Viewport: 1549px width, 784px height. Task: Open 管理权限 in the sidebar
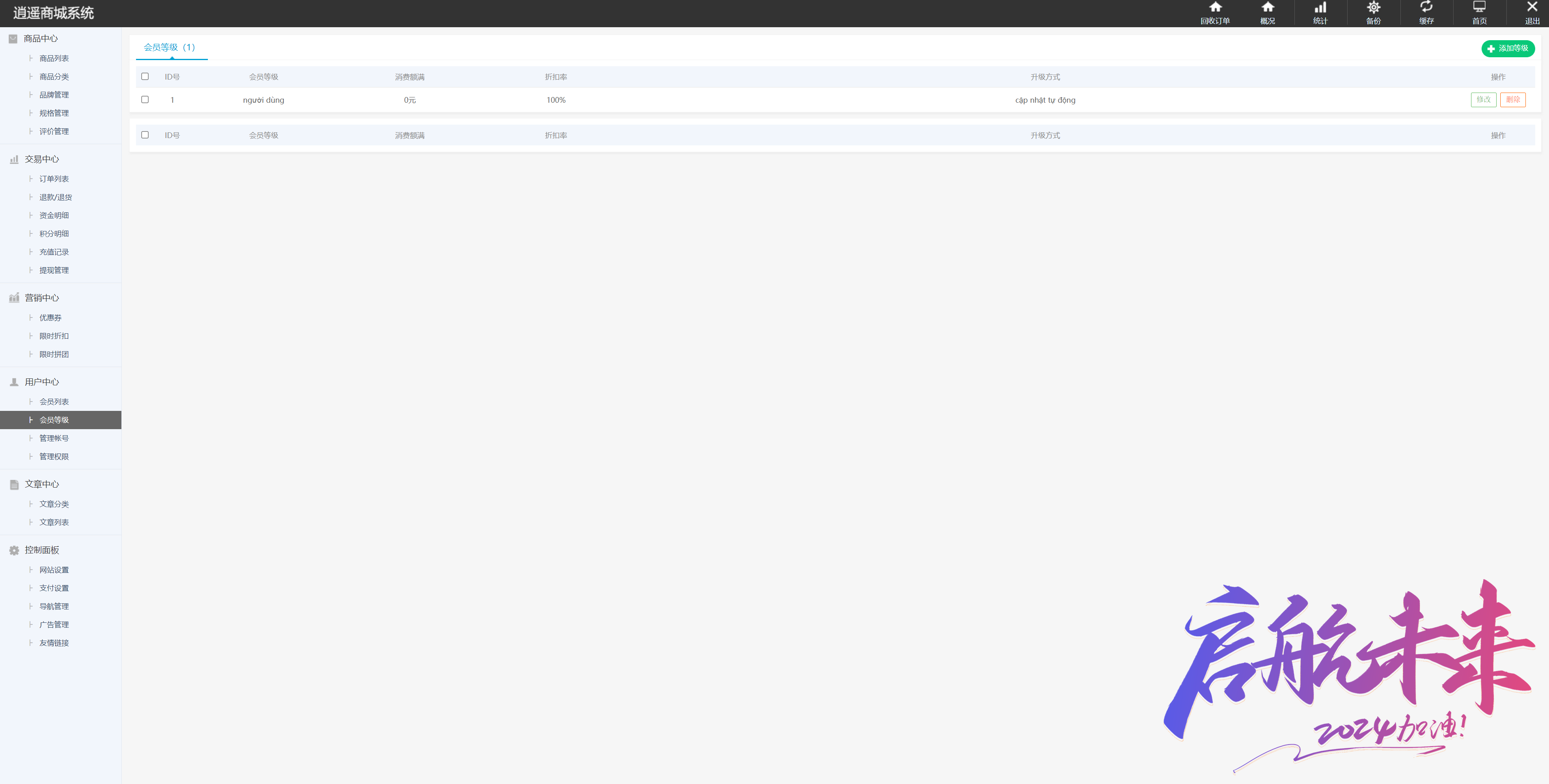pos(54,456)
